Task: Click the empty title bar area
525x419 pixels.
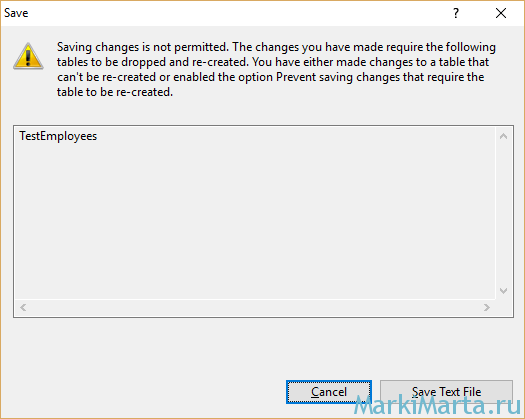Action: point(234,13)
